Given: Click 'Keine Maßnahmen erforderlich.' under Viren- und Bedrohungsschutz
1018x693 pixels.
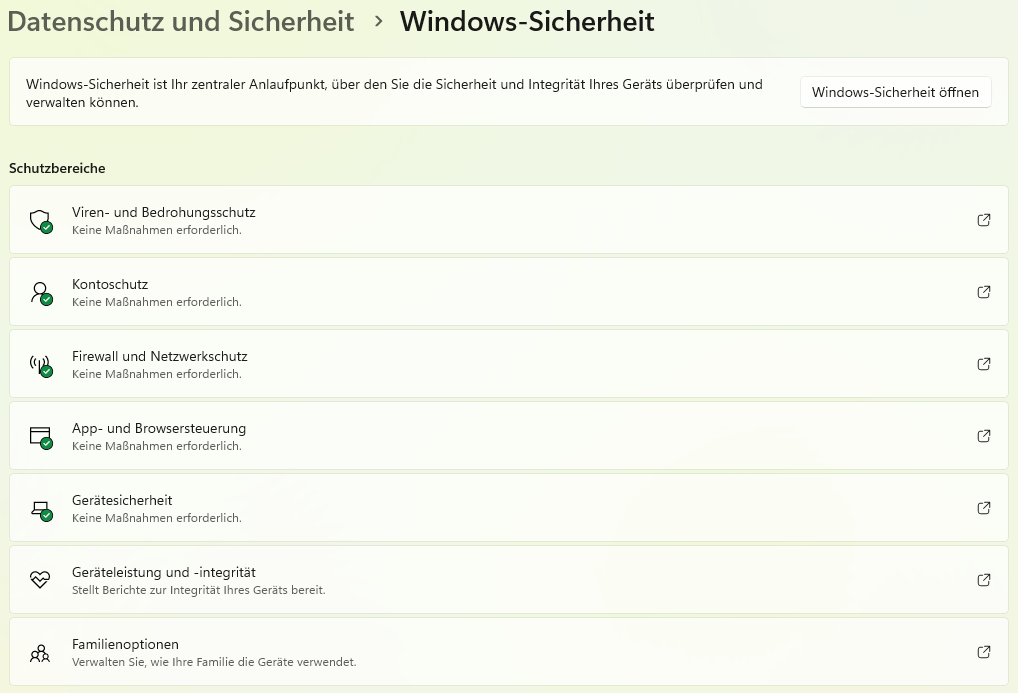Looking at the screenshot, I should (x=156, y=230).
